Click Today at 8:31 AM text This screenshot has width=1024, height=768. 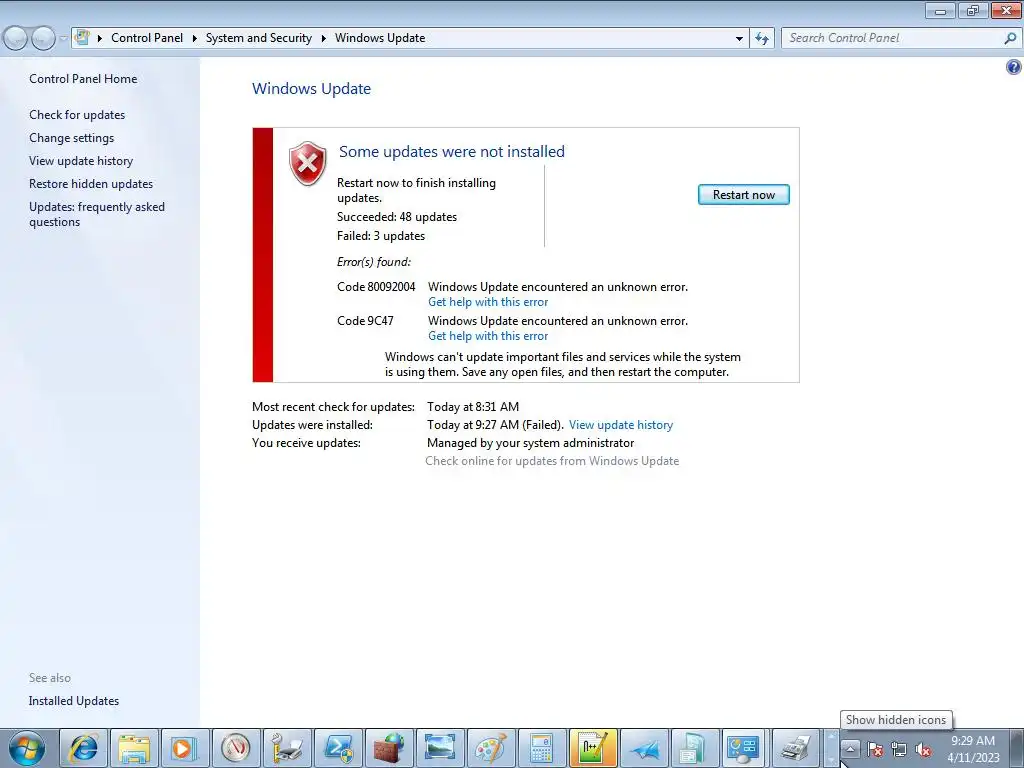[473, 407]
